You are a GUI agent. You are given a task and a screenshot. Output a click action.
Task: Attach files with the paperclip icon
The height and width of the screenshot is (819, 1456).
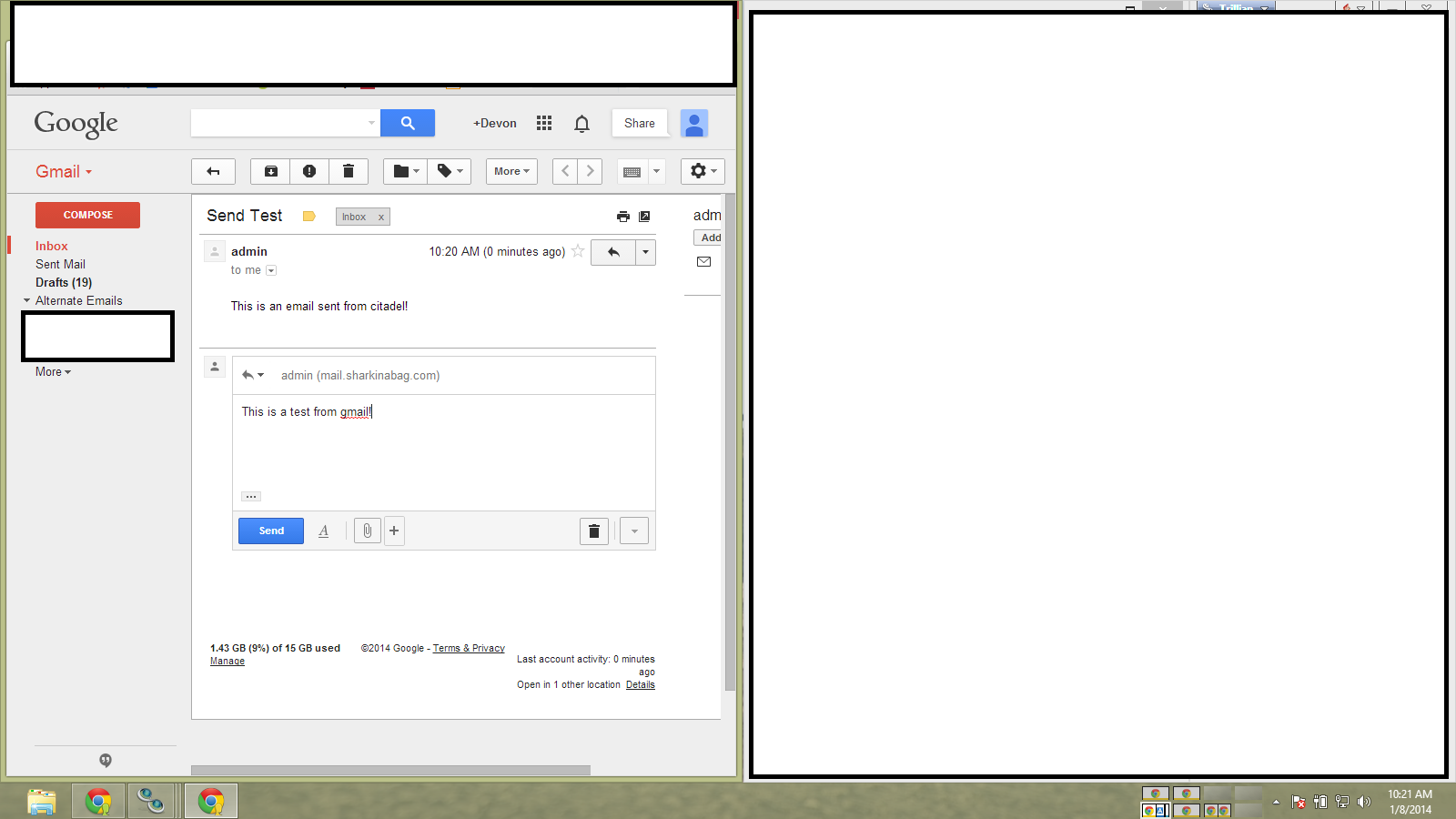click(367, 531)
